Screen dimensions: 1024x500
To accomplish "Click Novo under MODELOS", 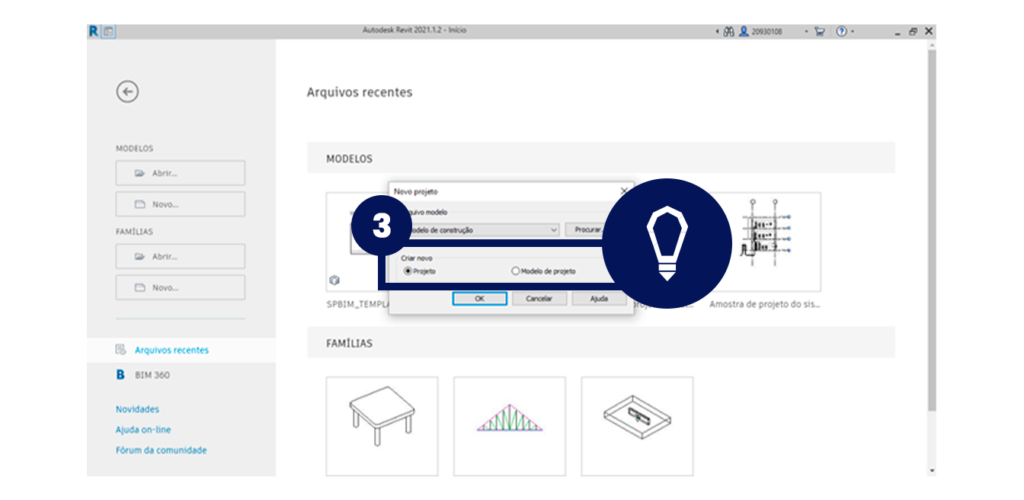I will click(x=180, y=204).
